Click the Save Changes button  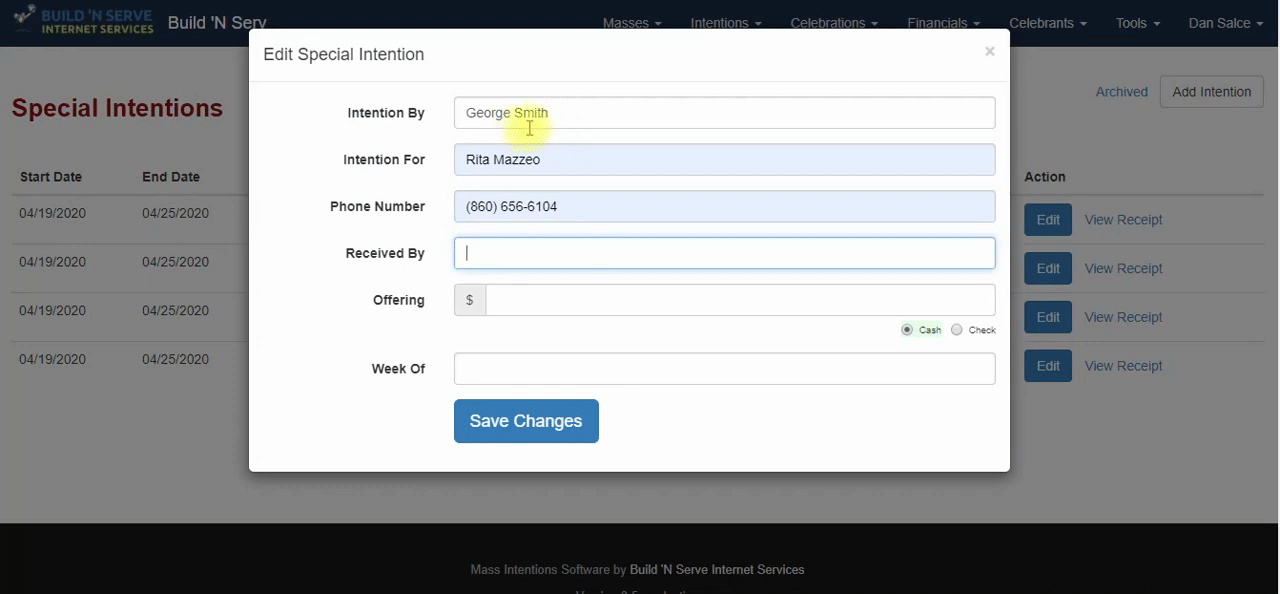tap(526, 421)
